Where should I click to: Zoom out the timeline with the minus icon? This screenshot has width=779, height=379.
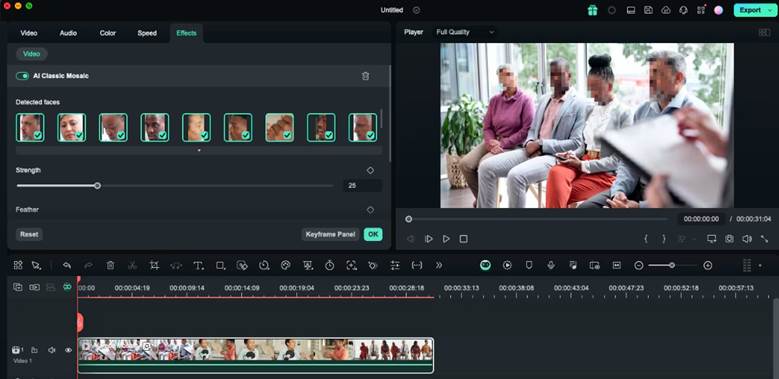click(639, 266)
